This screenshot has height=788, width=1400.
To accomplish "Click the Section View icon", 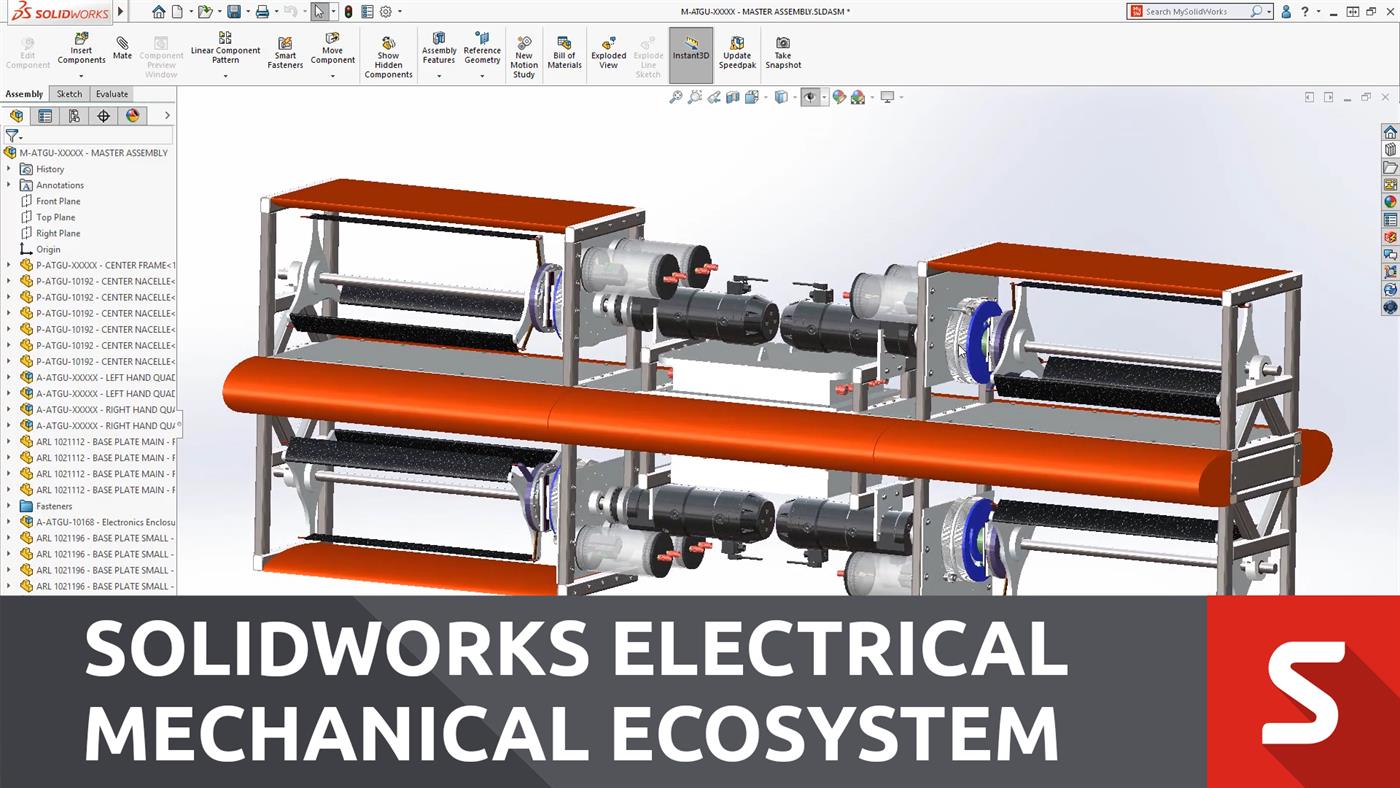I will tap(735, 96).
